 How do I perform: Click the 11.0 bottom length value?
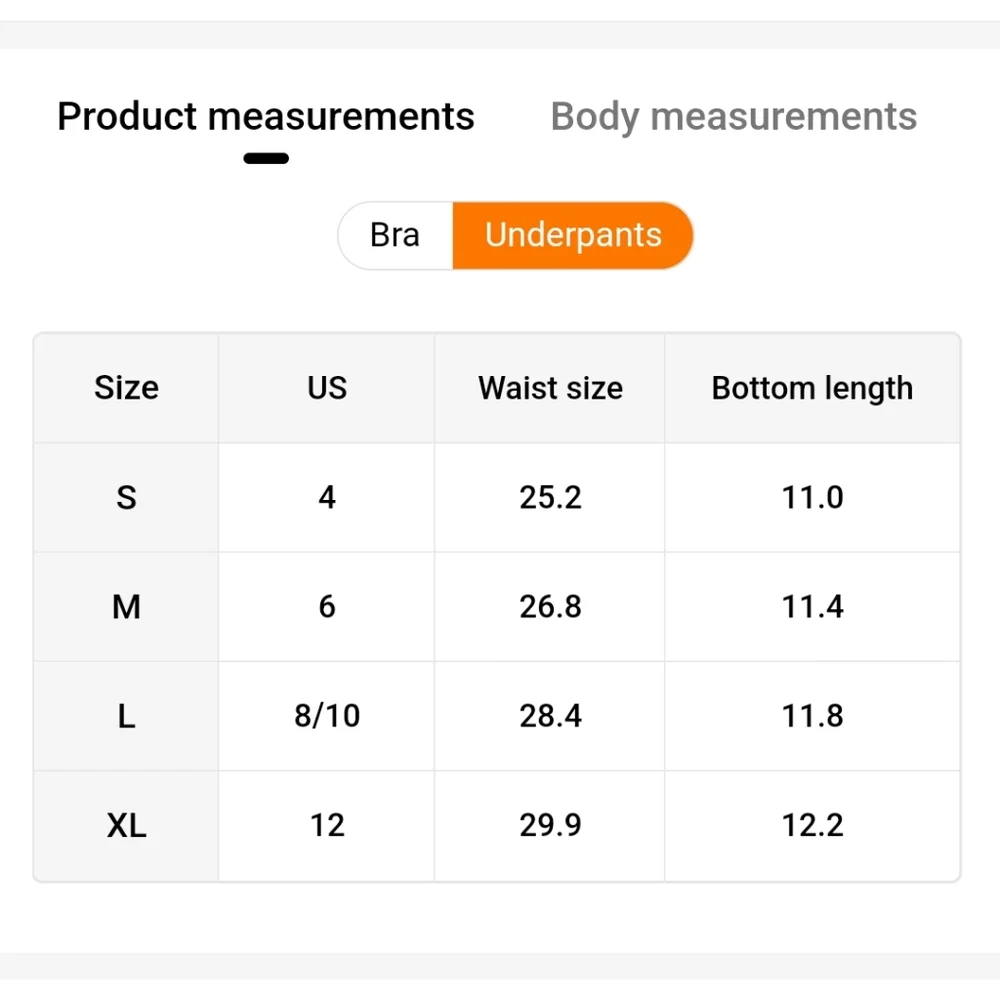[812, 497]
